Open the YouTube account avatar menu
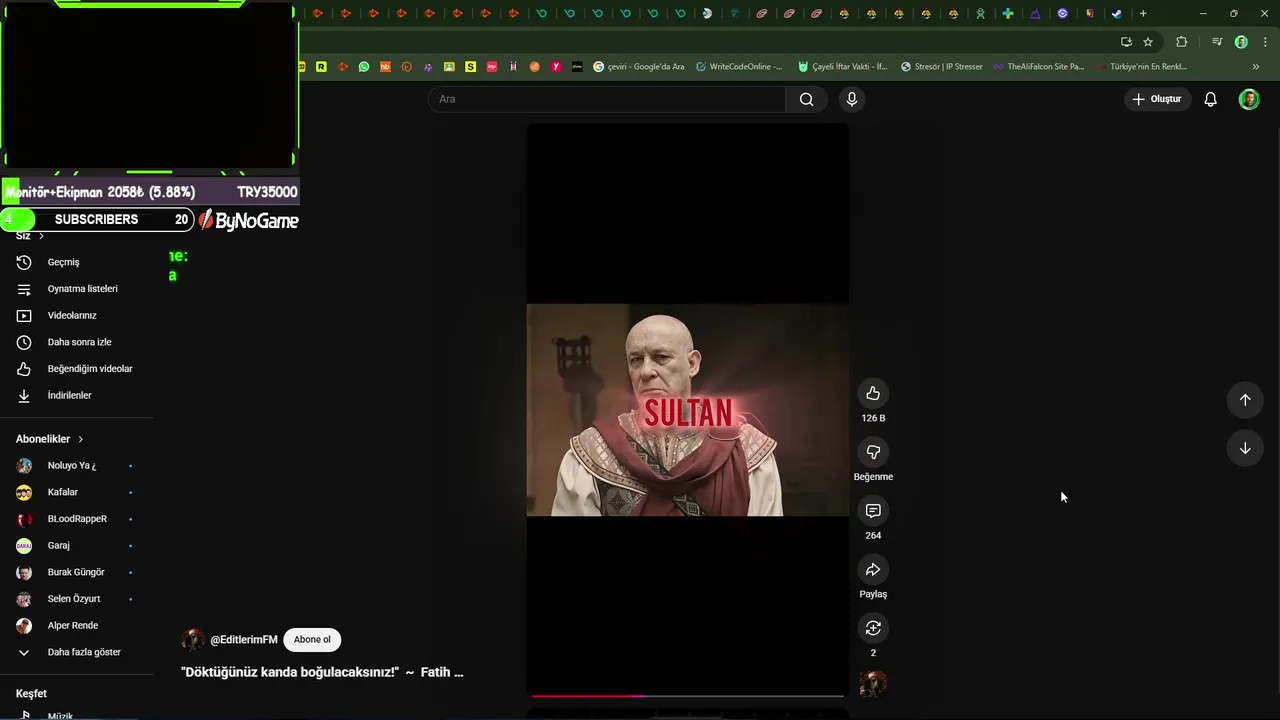 point(1249,99)
